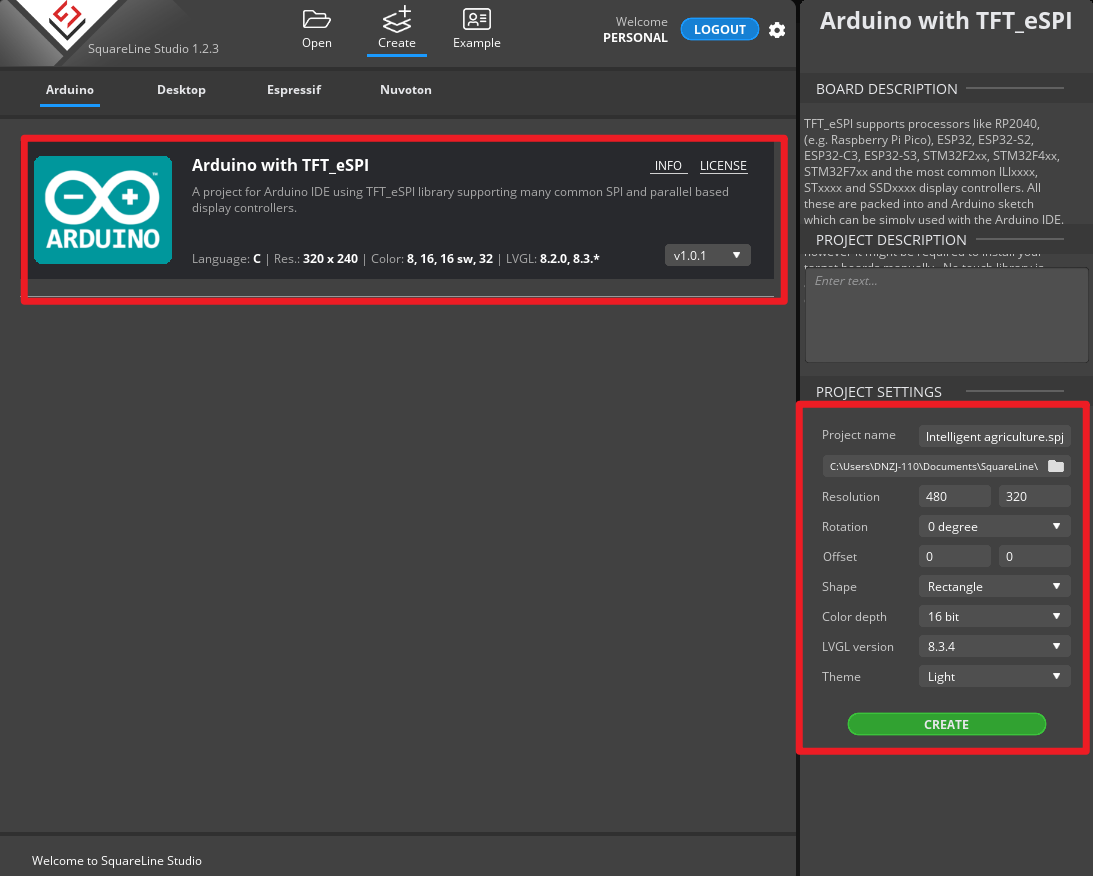Click the Color depth label
The width and height of the screenshot is (1093, 876).
coord(854,617)
